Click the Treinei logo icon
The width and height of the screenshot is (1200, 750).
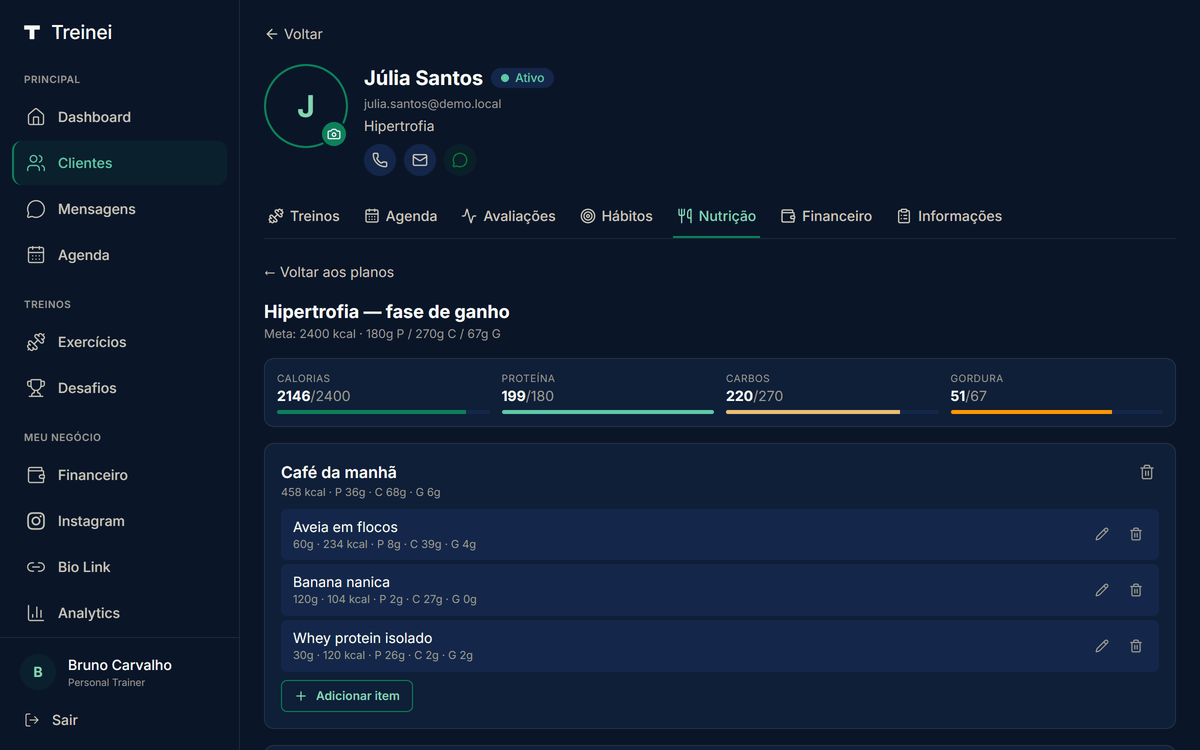click(32, 33)
